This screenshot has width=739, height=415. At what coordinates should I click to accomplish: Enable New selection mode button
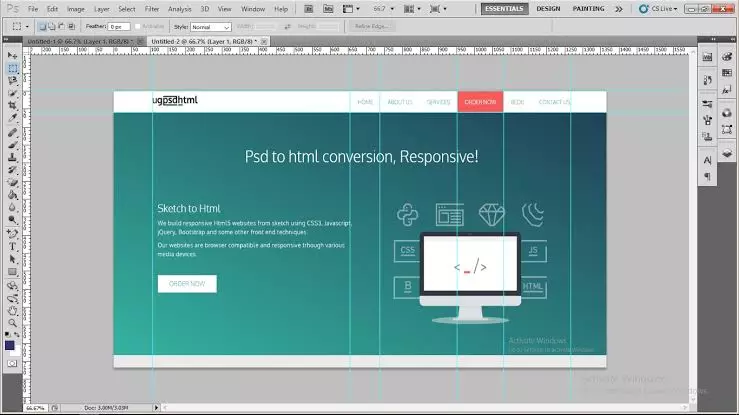[x=42, y=26]
